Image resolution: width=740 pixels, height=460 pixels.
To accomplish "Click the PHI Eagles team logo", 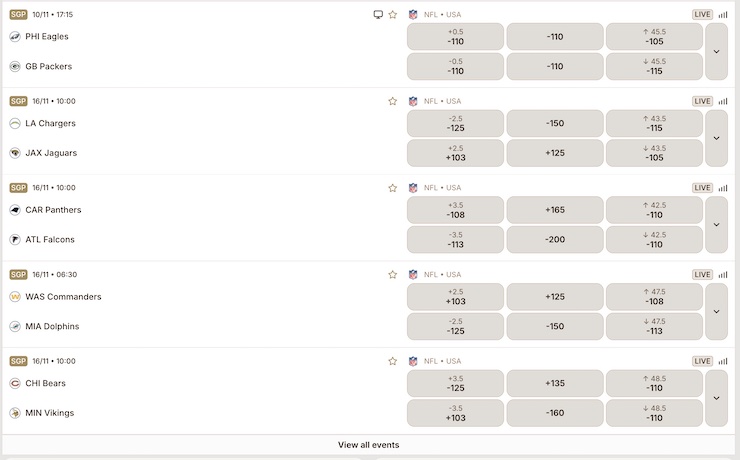I will [x=15, y=37].
